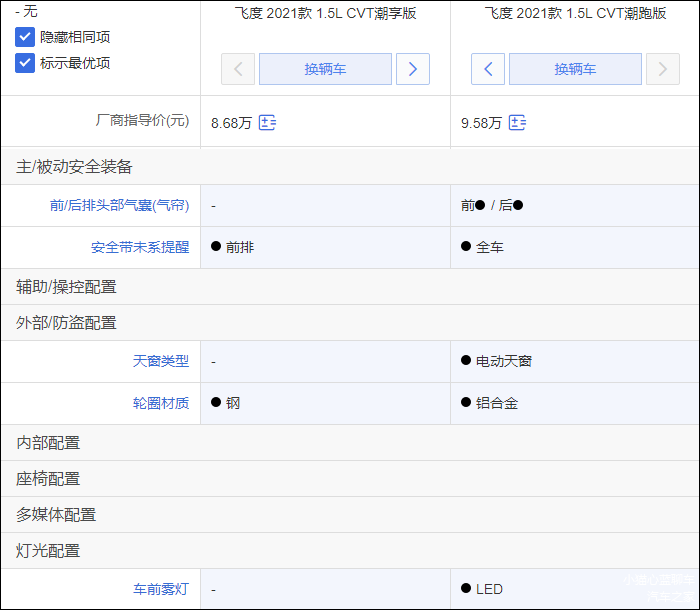700x610 pixels.
Task: Expand the 内部配置 section
Action: (x=48, y=443)
